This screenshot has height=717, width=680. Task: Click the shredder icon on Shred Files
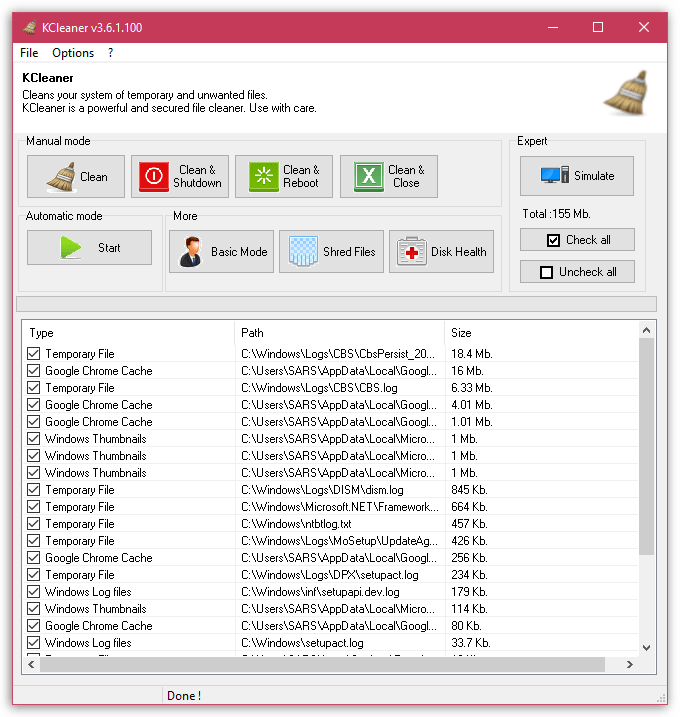(303, 251)
